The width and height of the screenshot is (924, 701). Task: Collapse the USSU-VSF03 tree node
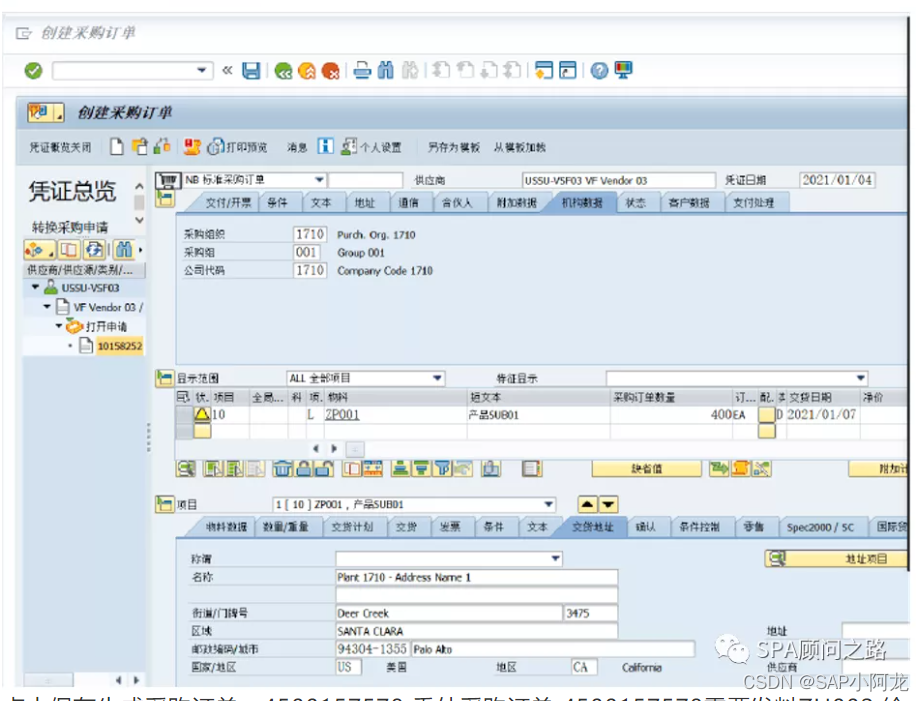tap(35, 287)
